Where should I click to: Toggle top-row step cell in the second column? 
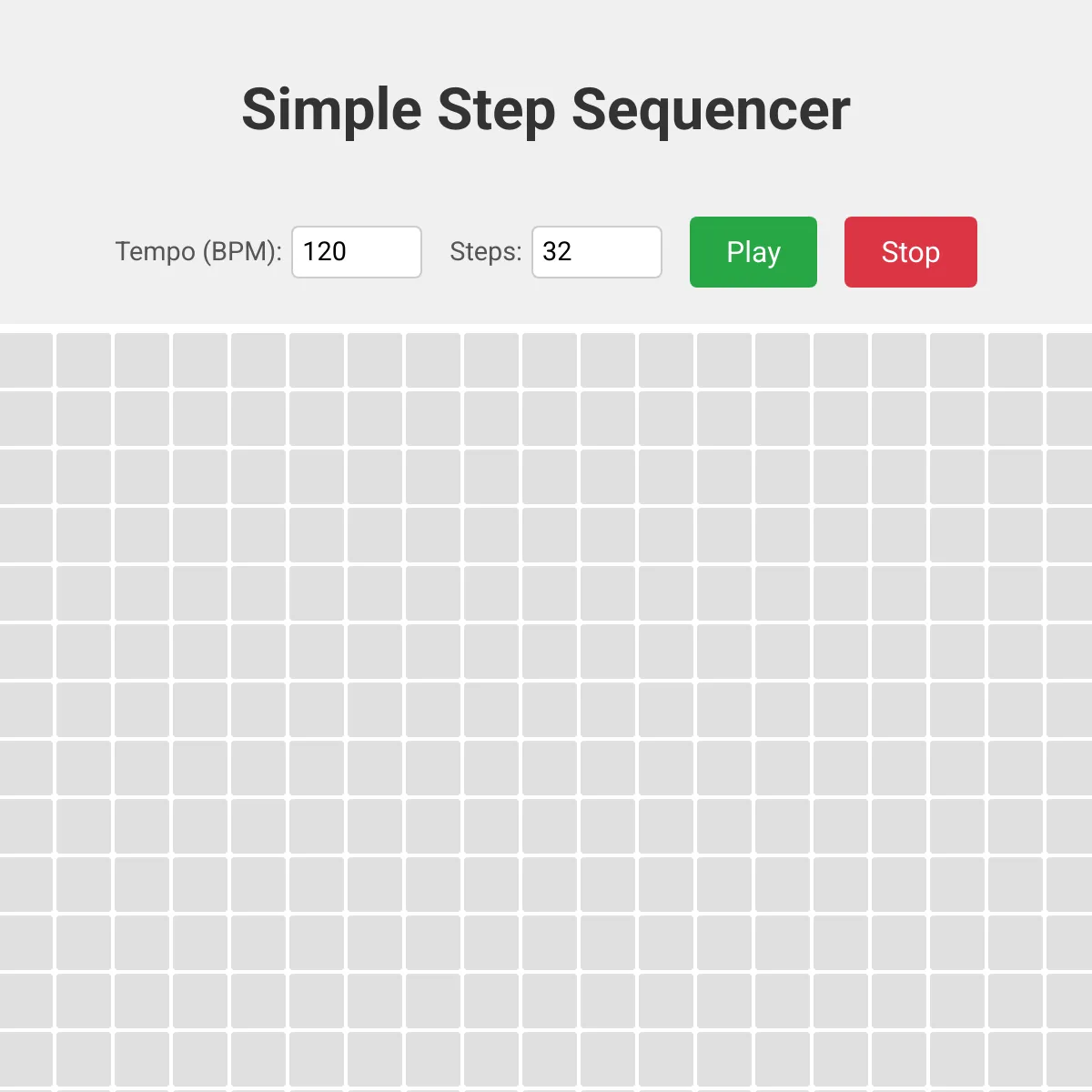[x=84, y=360]
